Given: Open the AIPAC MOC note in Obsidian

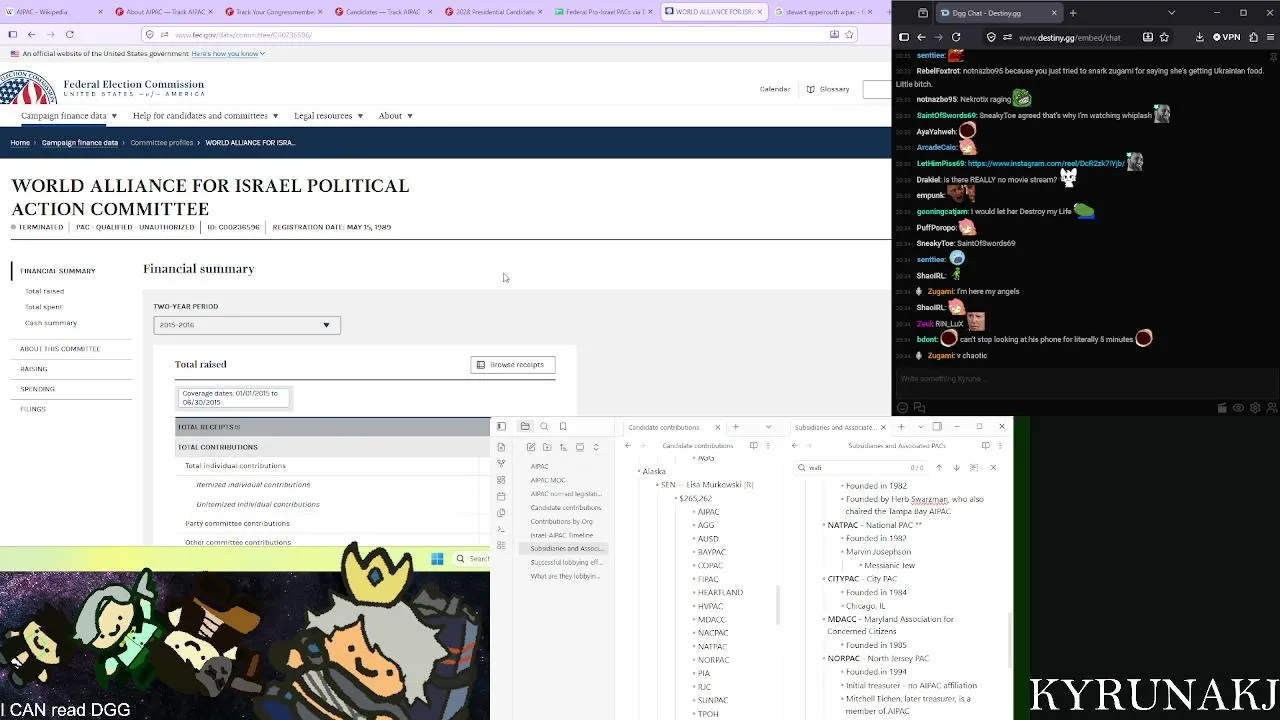Looking at the screenshot, I should click(548, 480).
